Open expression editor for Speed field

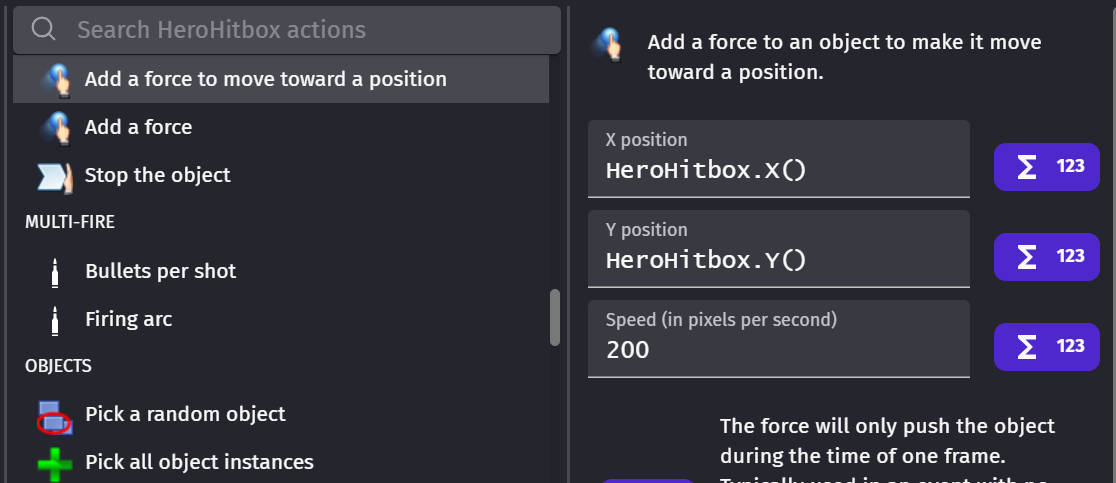pyautogui.click(x=1045, y=346)
